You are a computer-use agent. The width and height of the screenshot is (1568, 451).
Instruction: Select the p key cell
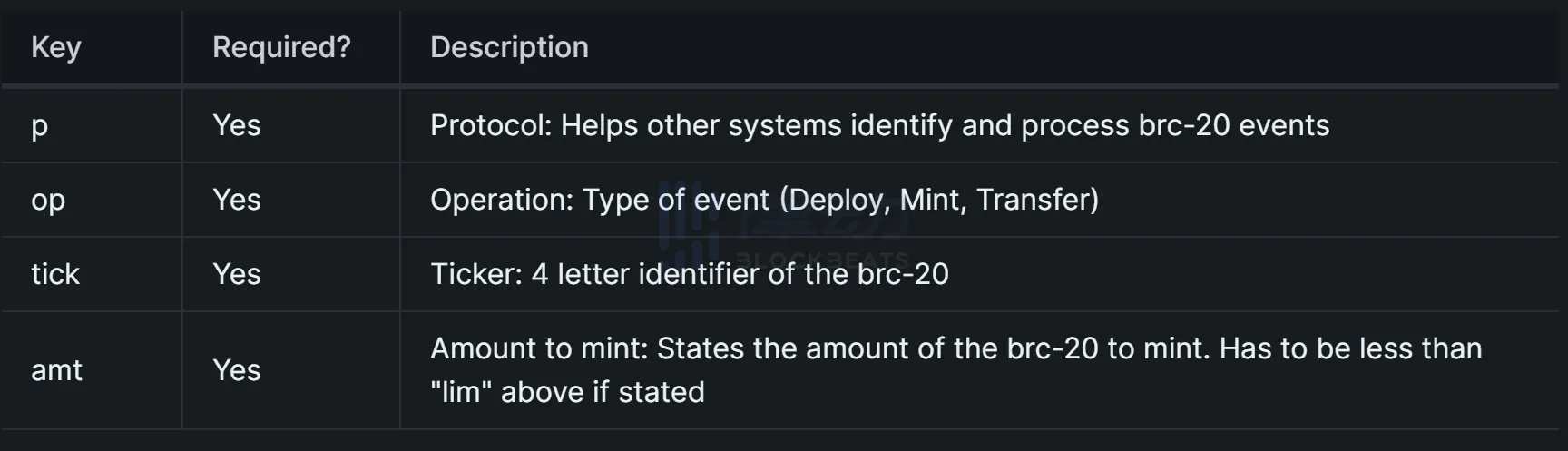40,125
